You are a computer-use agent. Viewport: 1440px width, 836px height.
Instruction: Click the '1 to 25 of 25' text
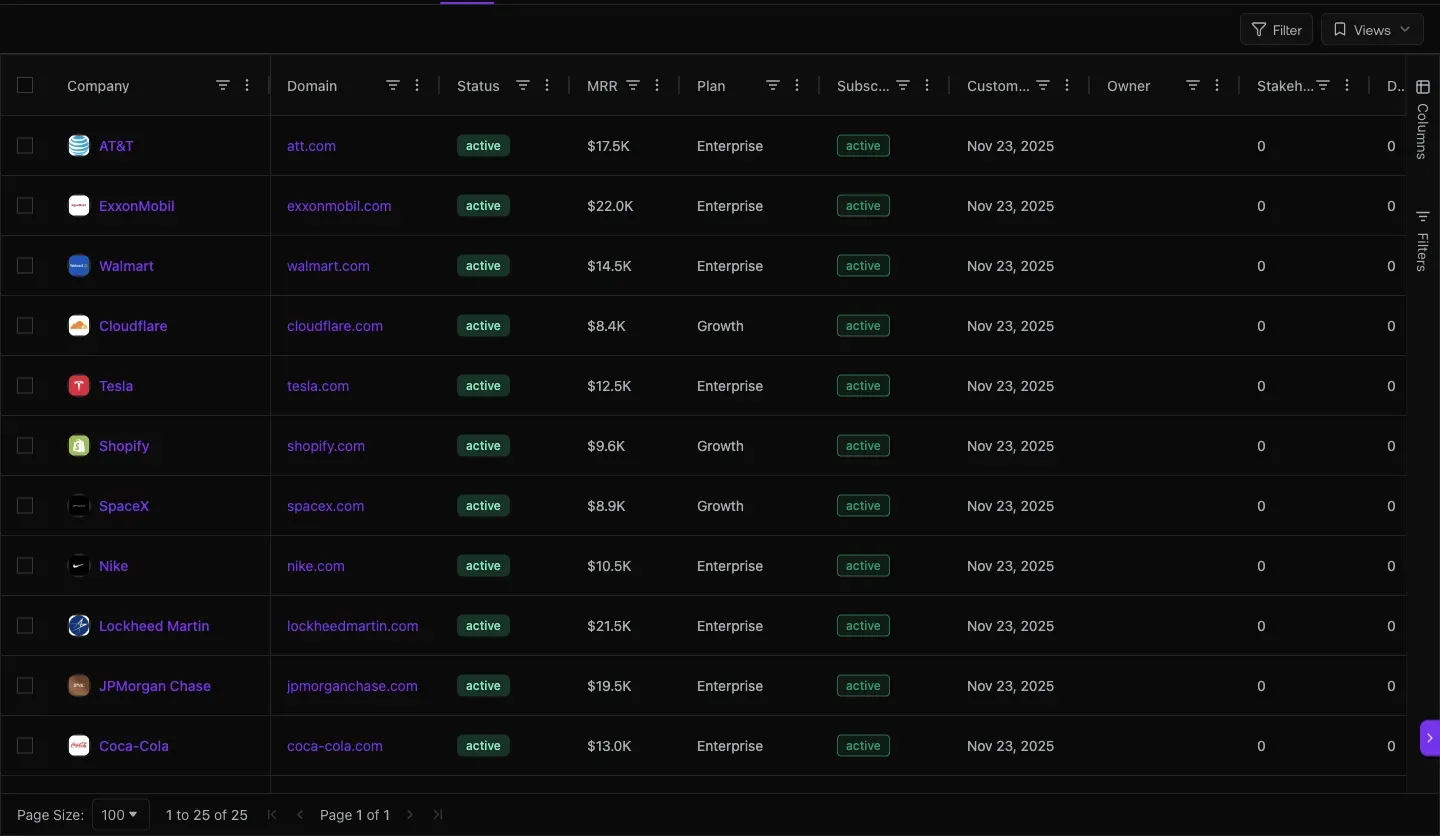(207, 815)
